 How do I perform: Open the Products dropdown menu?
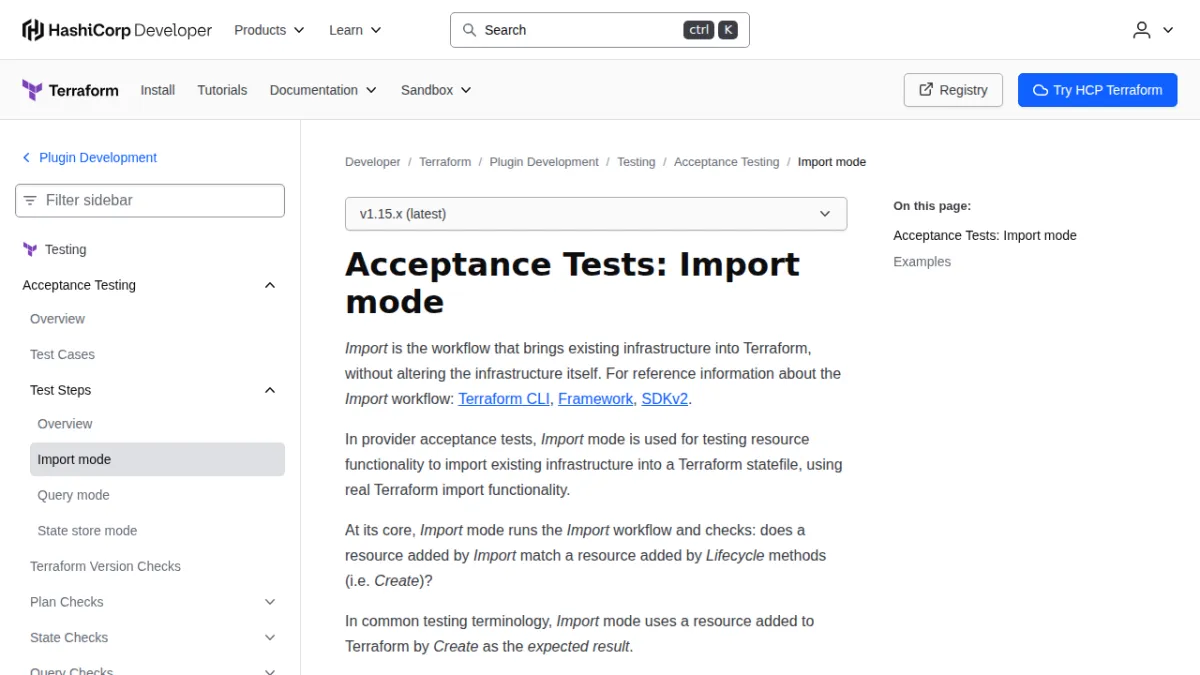click(x=269, y=30)
